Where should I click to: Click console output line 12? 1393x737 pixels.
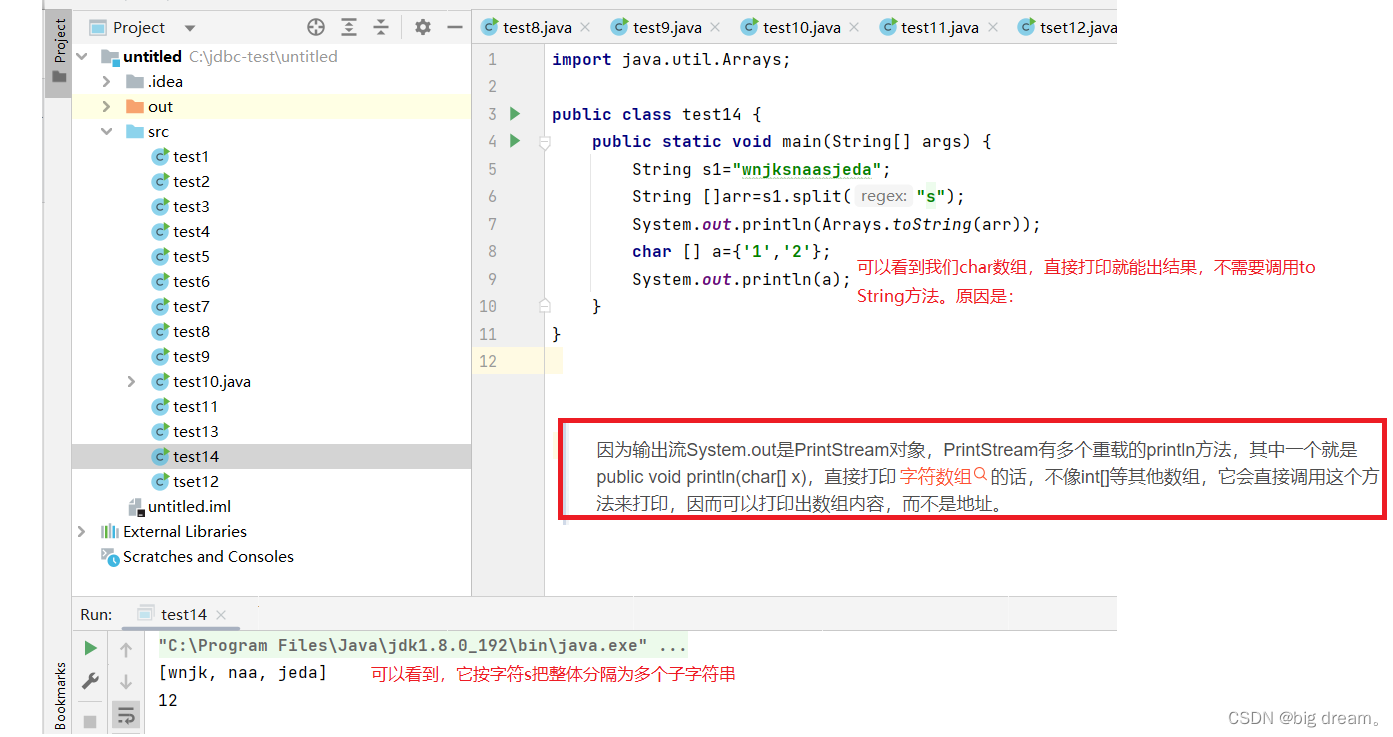pyautogui.click(x=168, y=700)
